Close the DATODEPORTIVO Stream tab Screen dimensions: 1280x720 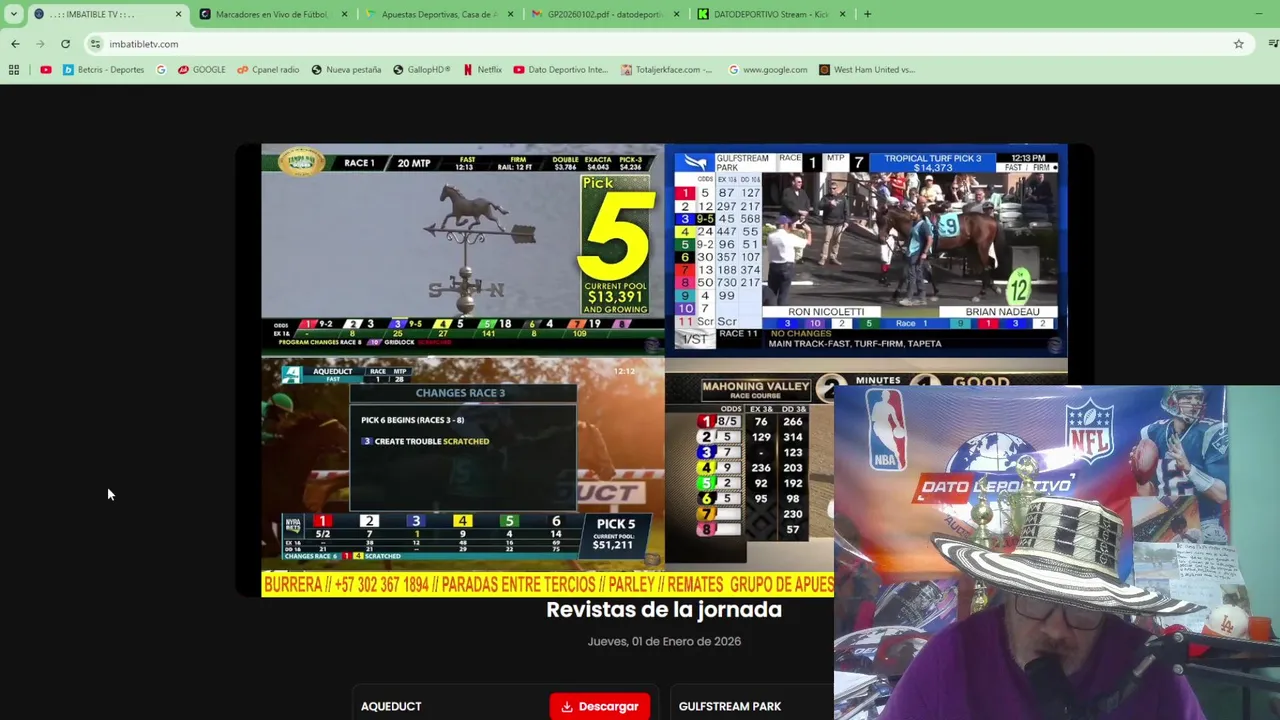tap(842, 14)
